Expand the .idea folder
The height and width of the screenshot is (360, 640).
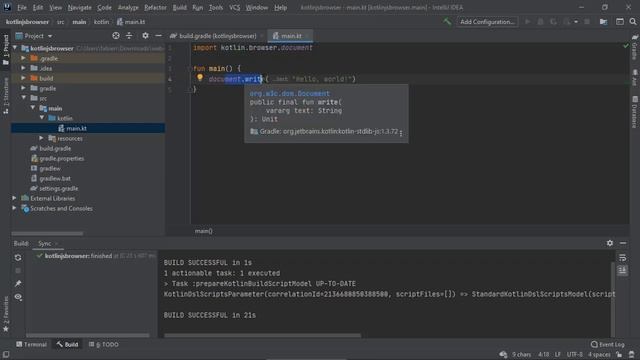pos(23,68)
